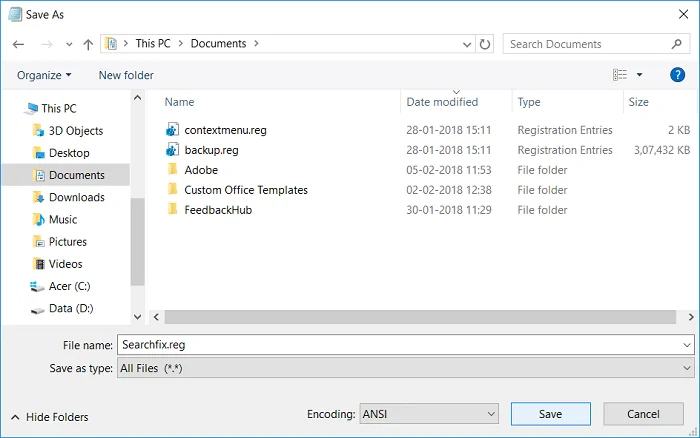Screen dimensions: 700x438
Task: Open the Encoding ANSI dropdown
Action: pyautogui.click(x=429, y=414)
